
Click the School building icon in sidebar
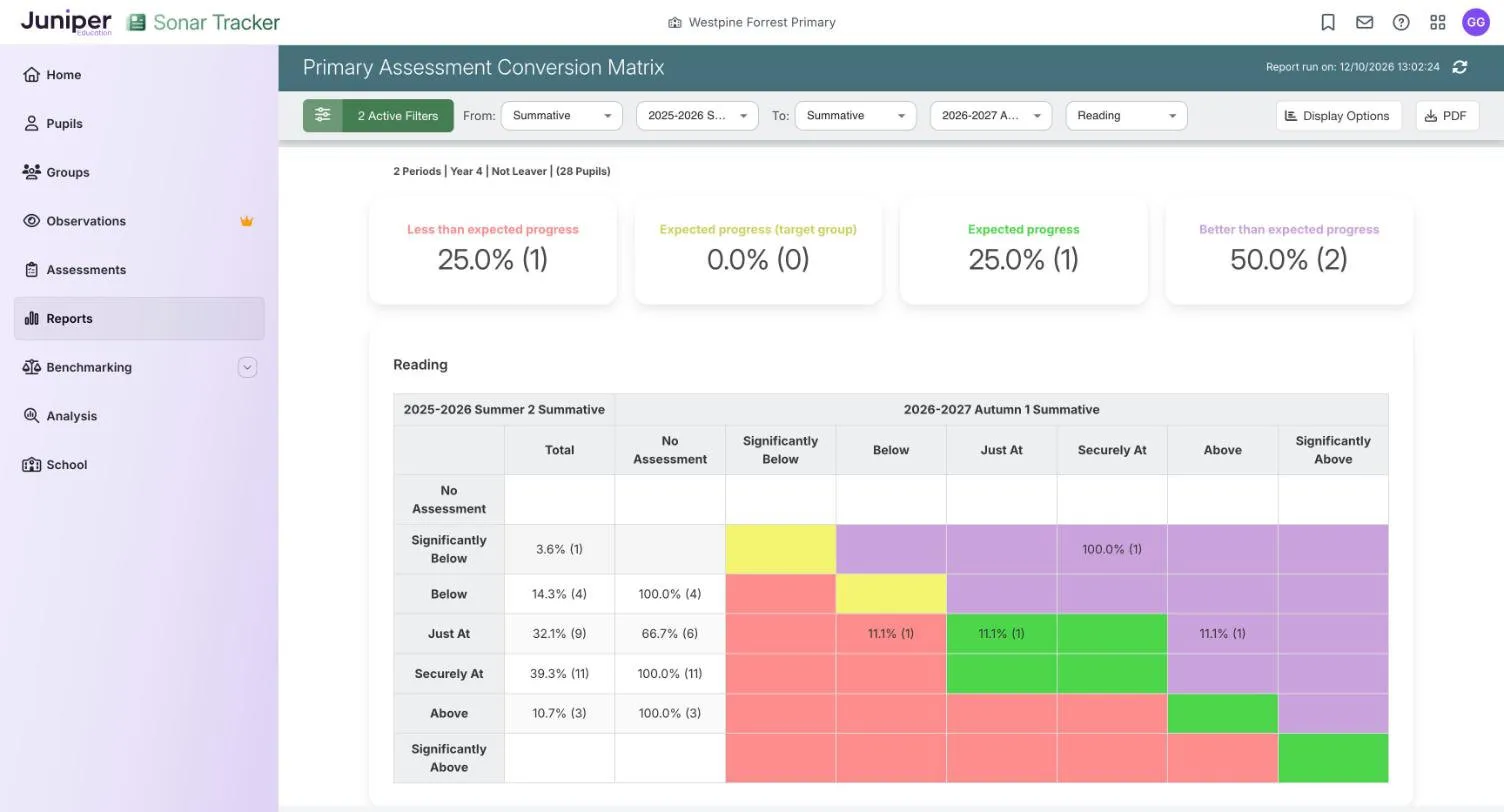point(31,465)
